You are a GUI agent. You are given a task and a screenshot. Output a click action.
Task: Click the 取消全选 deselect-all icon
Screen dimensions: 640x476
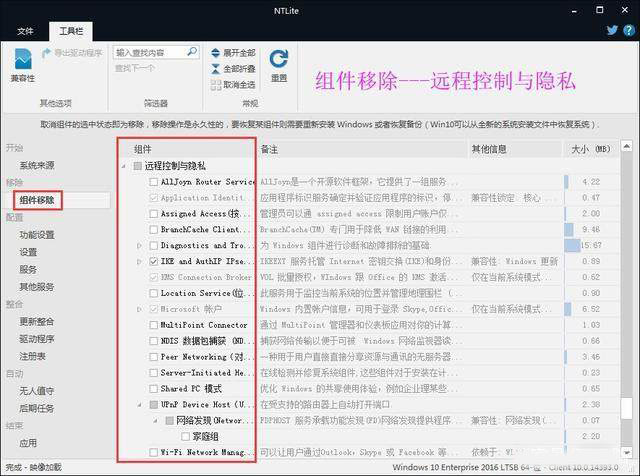pyautogui.click(x=216, y=85)
